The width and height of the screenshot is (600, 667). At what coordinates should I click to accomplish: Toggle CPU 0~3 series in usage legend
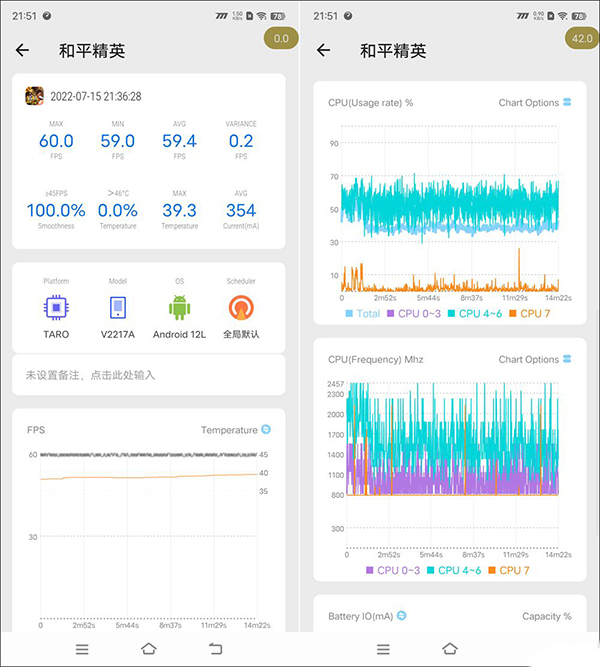tap(414, 314)
